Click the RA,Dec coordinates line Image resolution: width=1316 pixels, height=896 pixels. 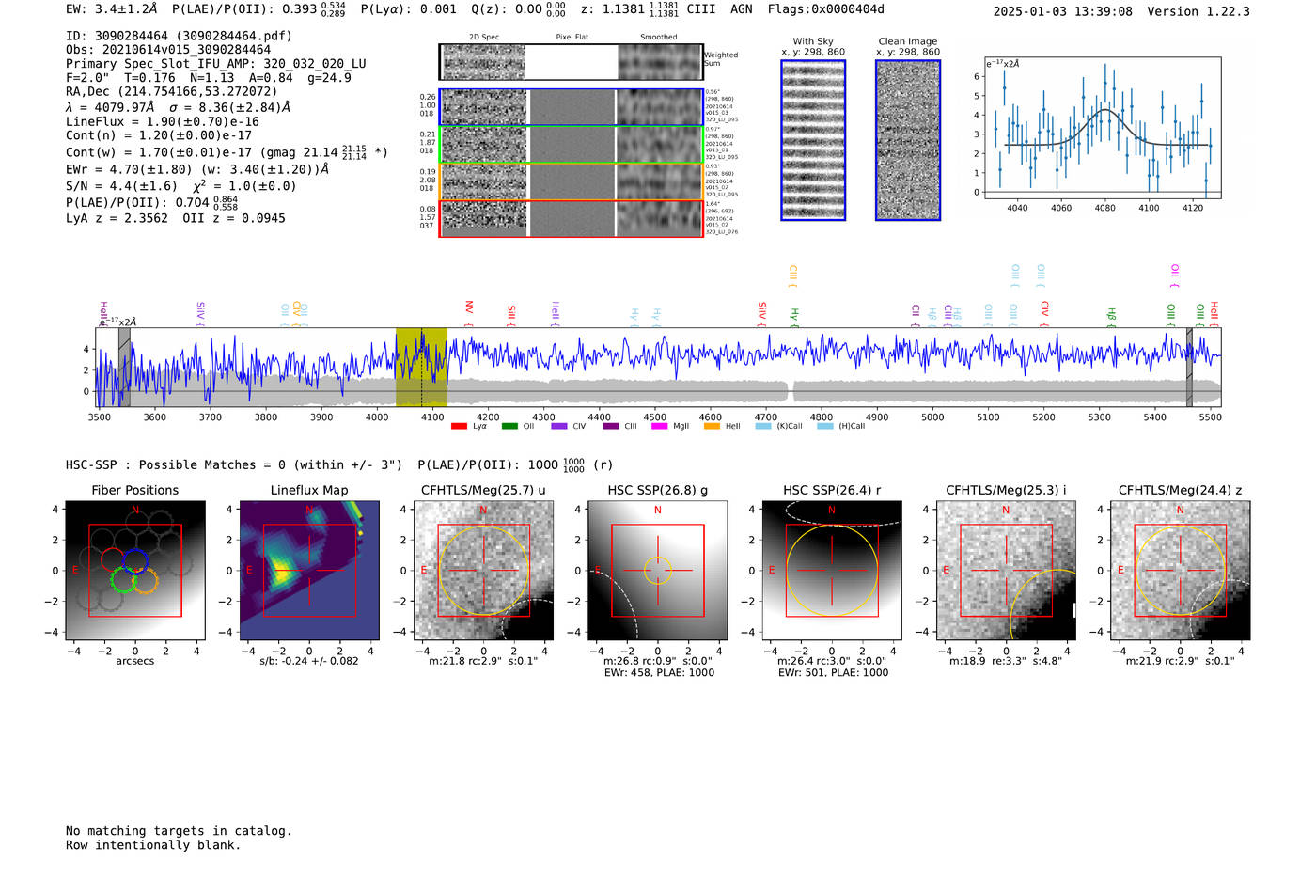point(172,91)
